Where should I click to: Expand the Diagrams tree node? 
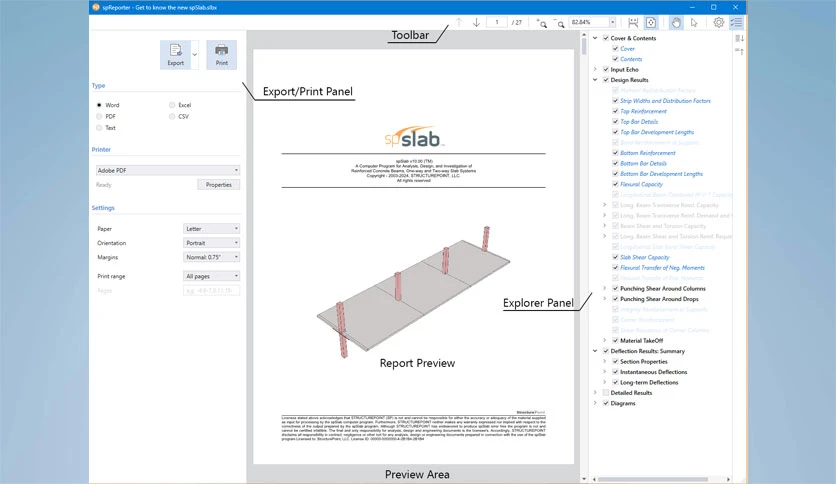(x=595, y=404)
